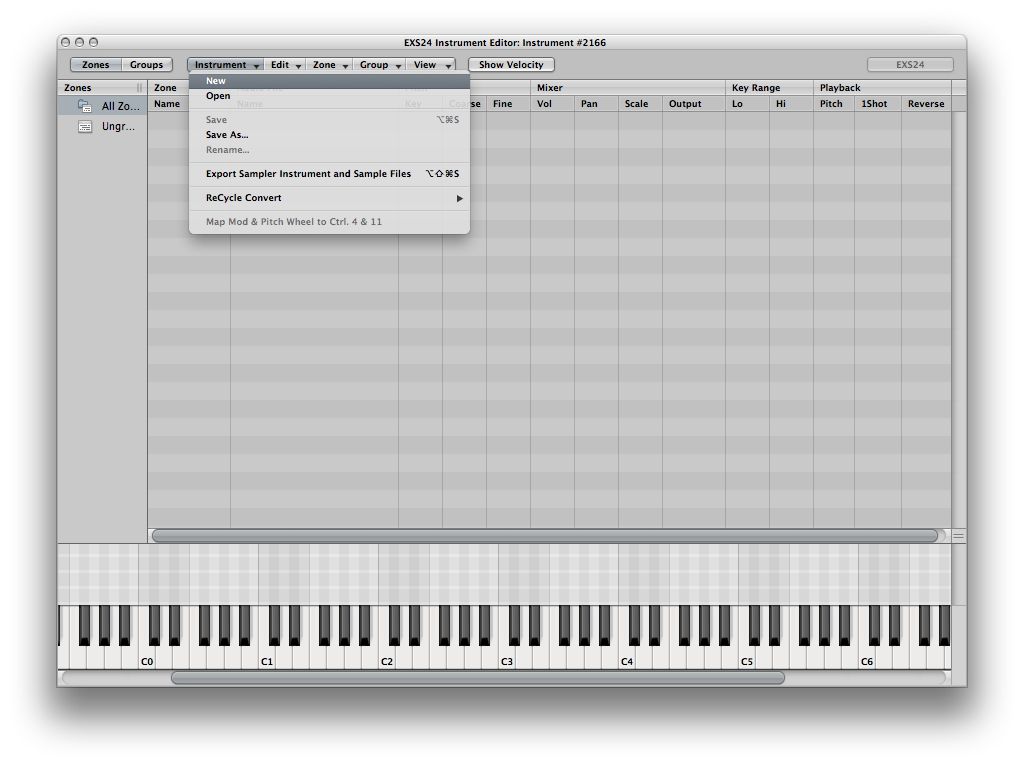Click the C1 key on the keyboard
Viewport: 1024px width, 766px height.
[x=267, y=657]
